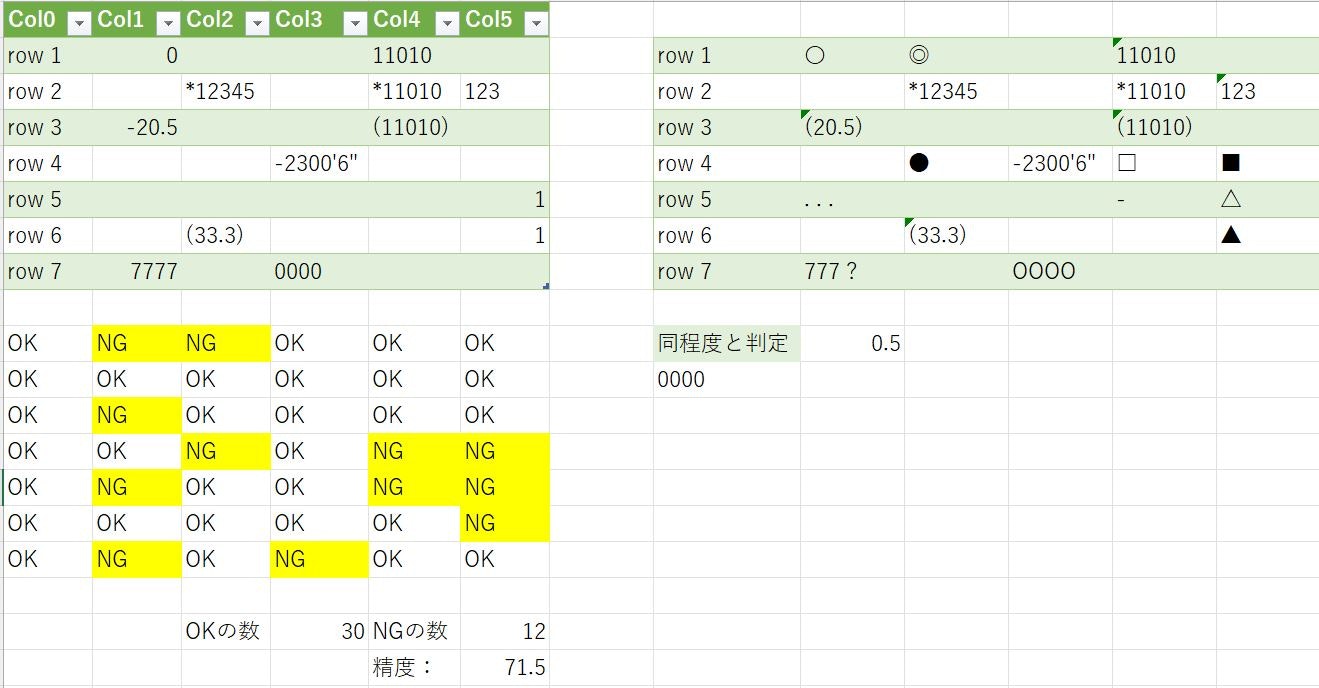
Task: Click the cell with the black circle ●
Action: pos(956,163)
